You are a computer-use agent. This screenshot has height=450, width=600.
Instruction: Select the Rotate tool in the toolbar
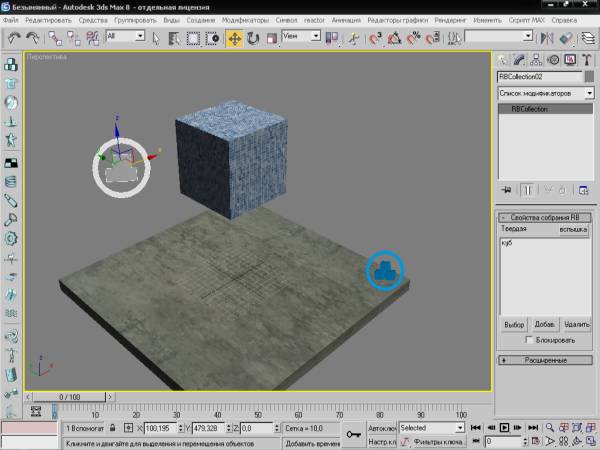[x=253, y=38]
